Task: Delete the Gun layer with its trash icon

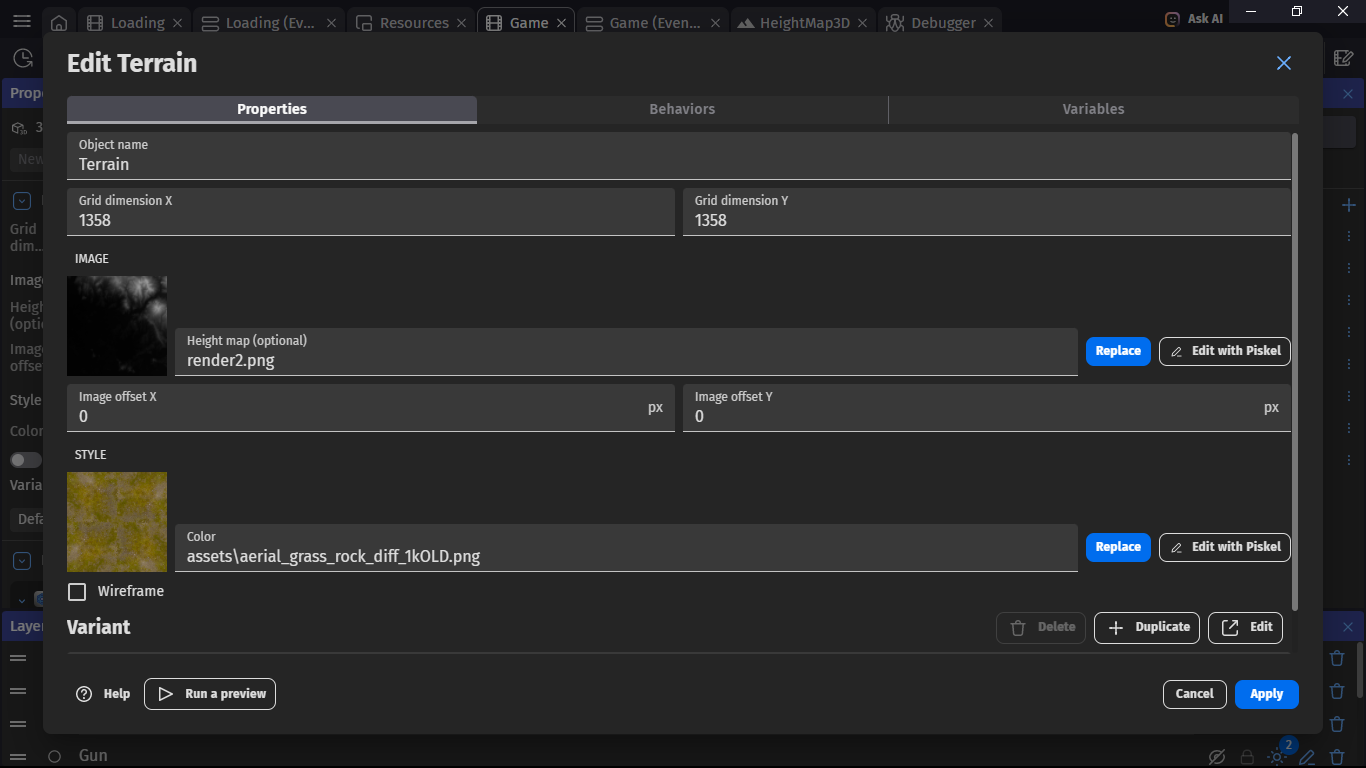Action: pos(1337,756)
